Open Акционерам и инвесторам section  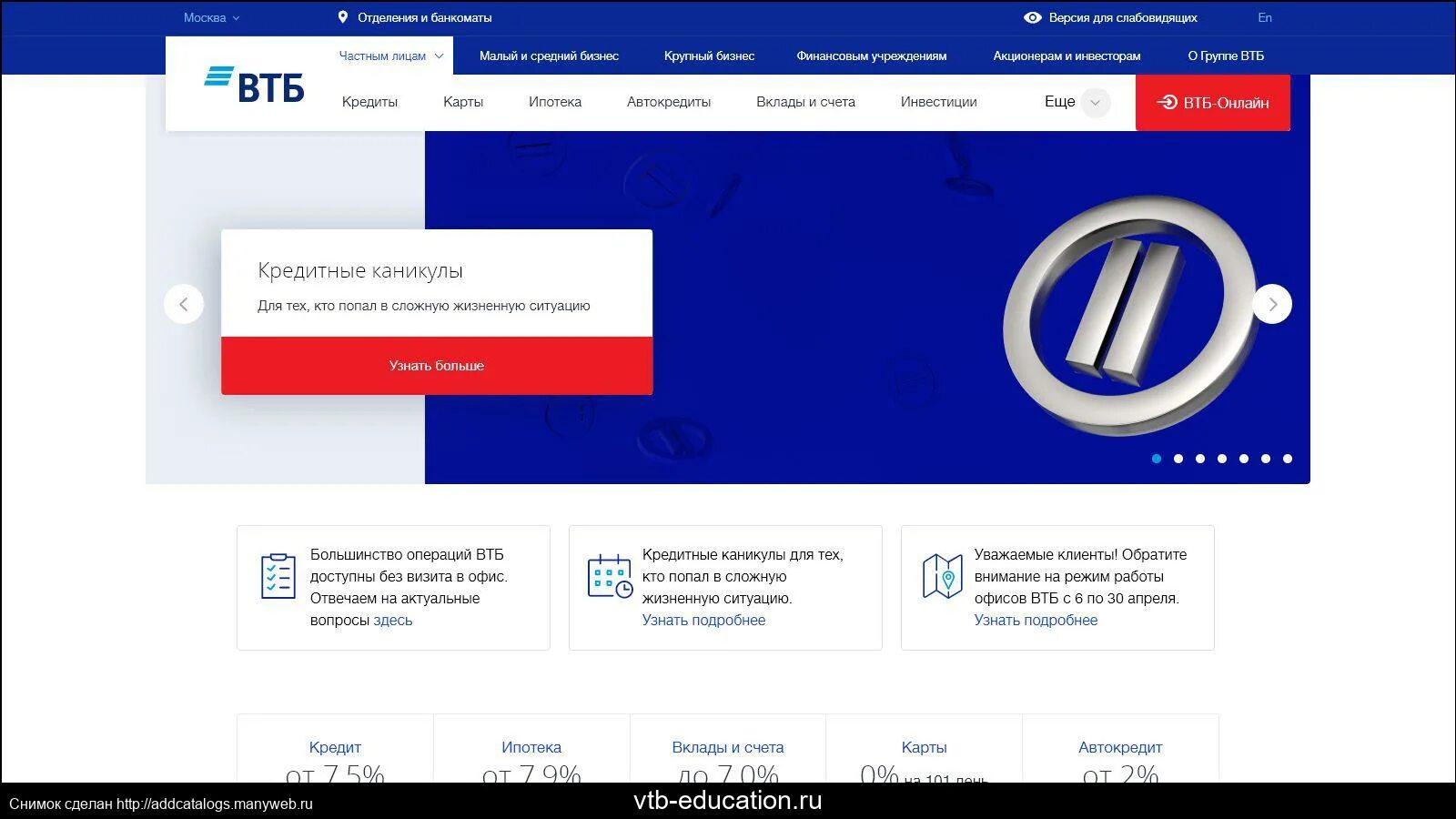pos(1067,56)
